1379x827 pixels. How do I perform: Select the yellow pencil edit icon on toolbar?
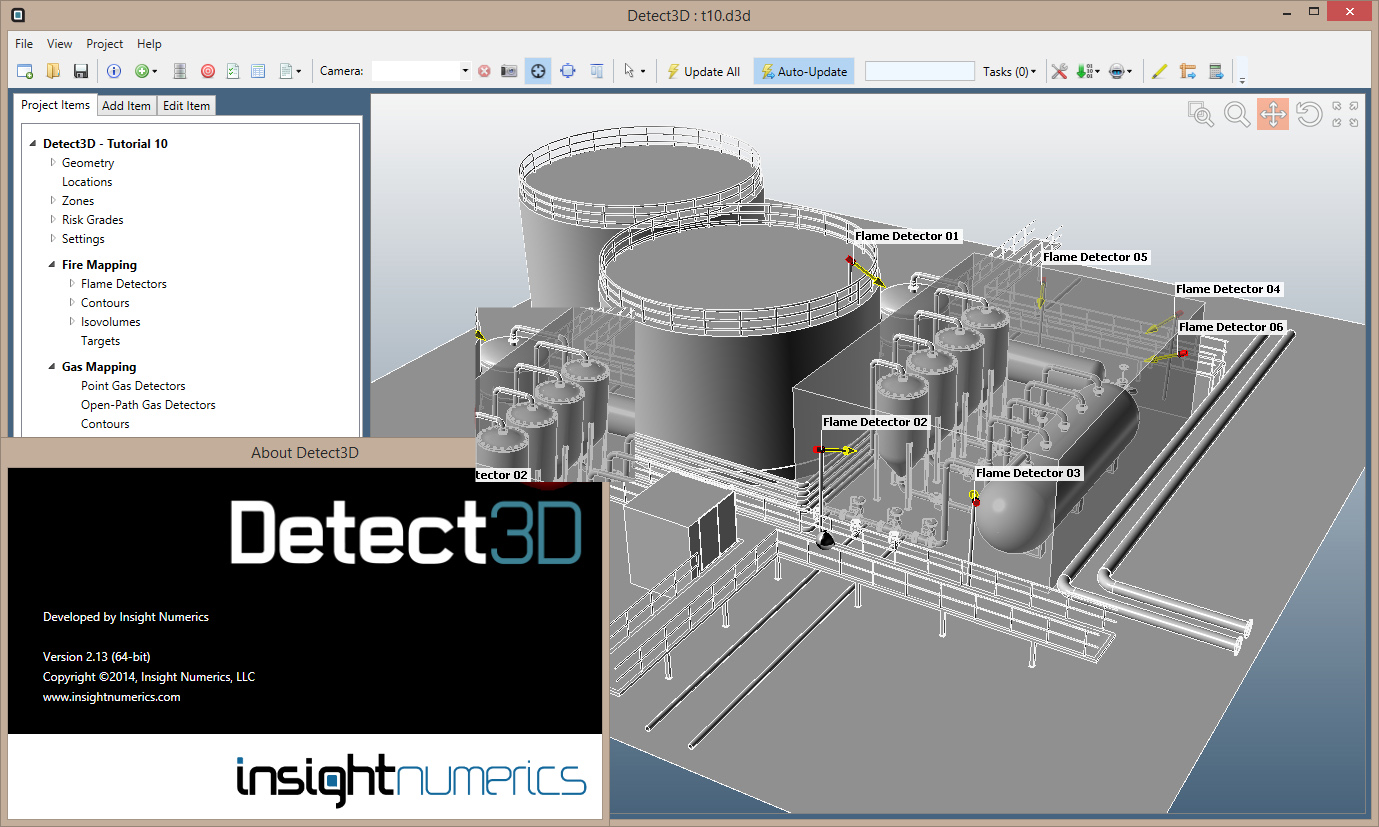point(1159,71)
